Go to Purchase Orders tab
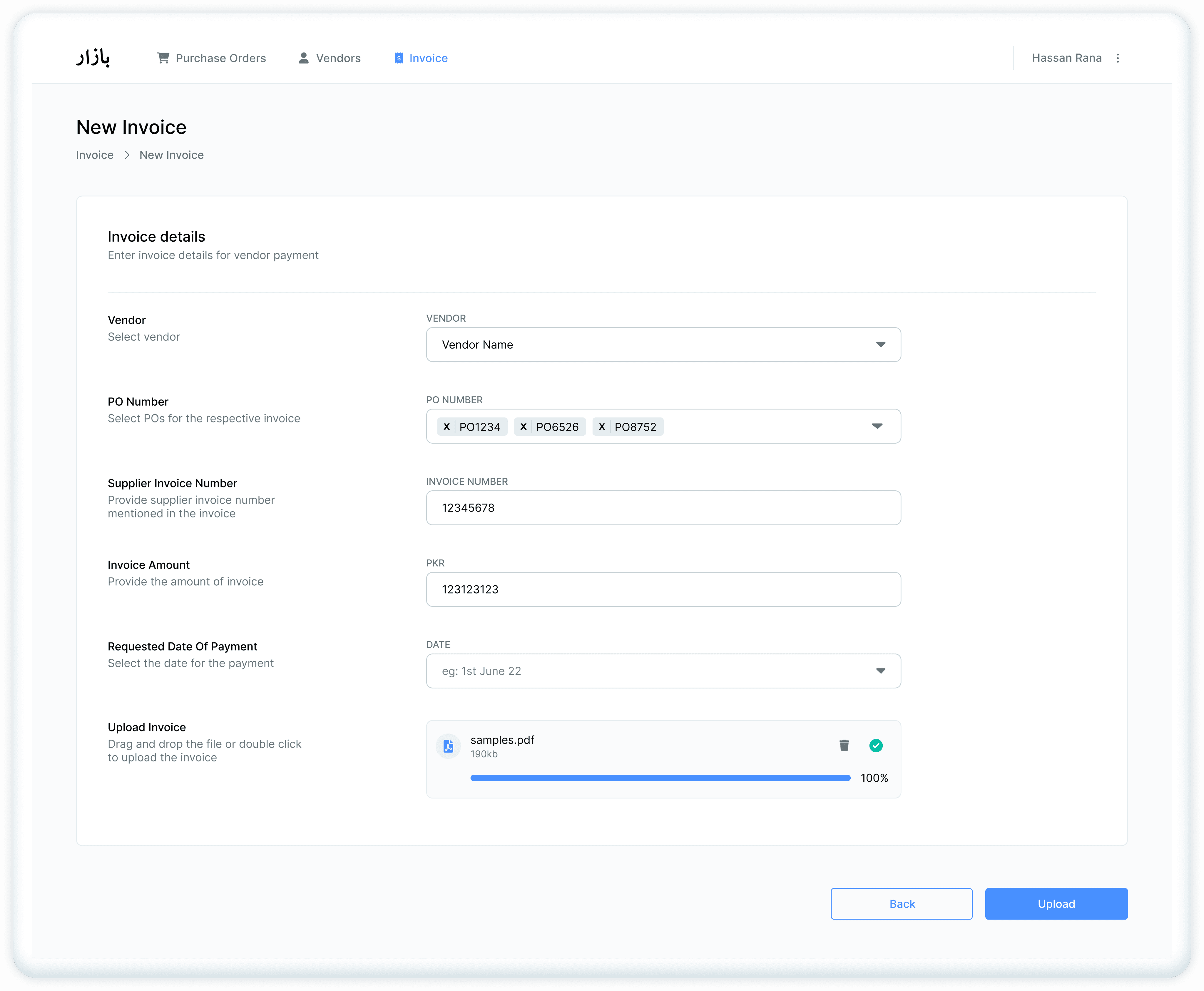 (x=211, y=58)
